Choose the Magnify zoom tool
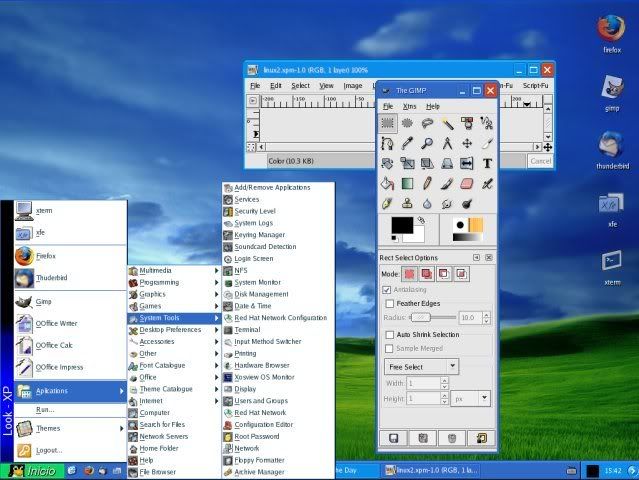This screenshot has height=480, width=639. click(427, 143)
